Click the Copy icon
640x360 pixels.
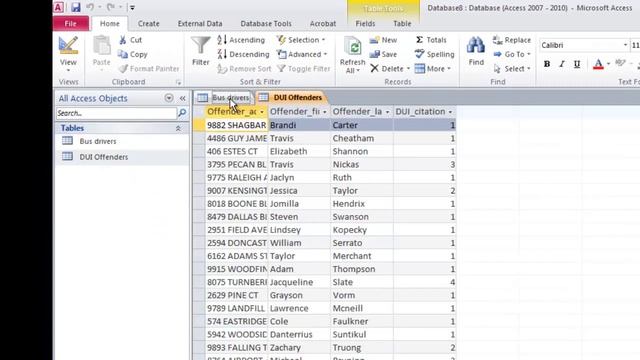pyautogui.click(x=123, y=54)
